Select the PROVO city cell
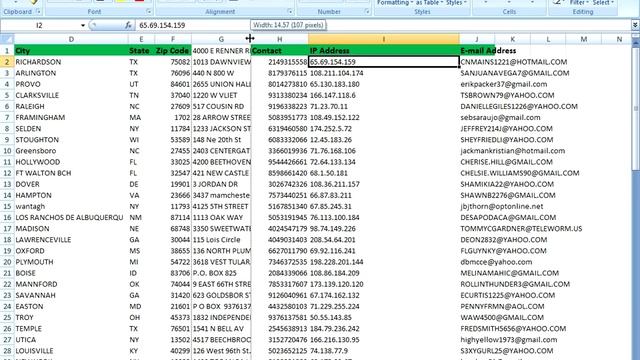640x360 pixels. [71, 84]
